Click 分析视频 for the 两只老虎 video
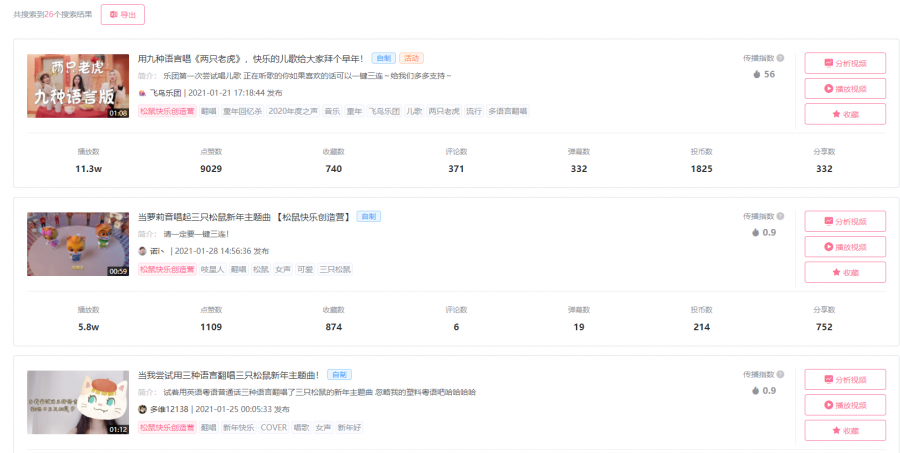 click(845, 63)
